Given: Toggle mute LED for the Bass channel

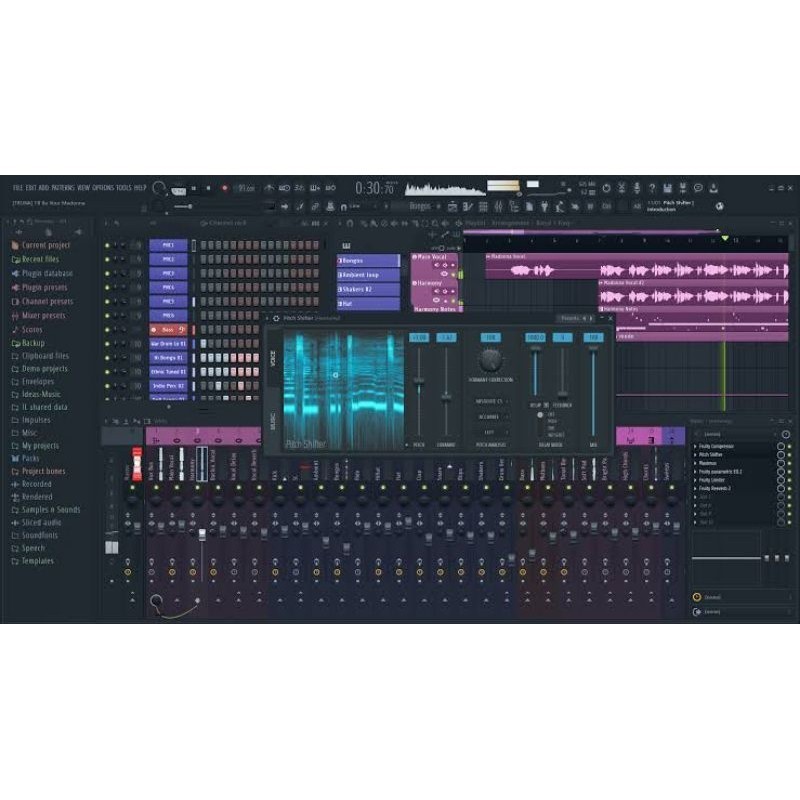Looking at the screenshot, I should coord(107,330).
